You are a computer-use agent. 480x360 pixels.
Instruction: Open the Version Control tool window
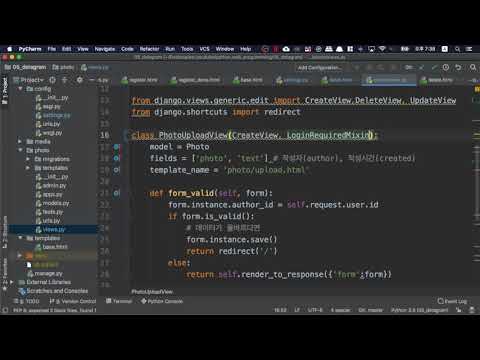click(x=73, y=301)
